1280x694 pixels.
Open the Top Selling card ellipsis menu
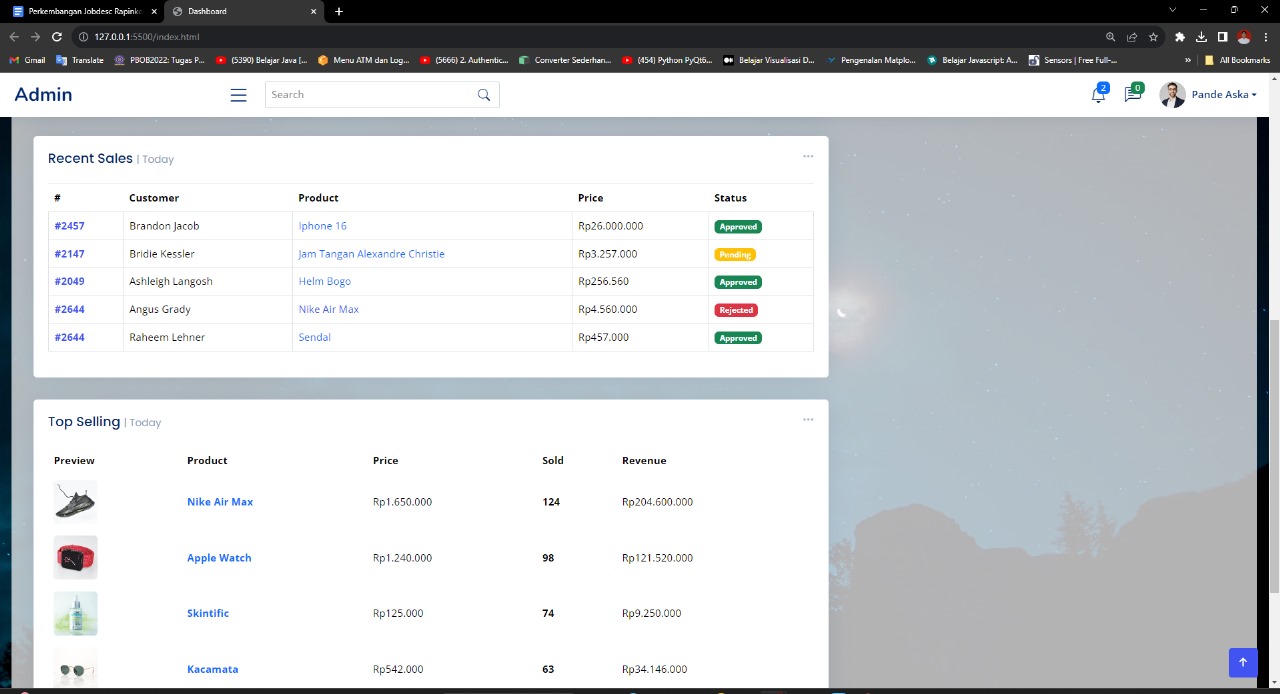[808, 419]
